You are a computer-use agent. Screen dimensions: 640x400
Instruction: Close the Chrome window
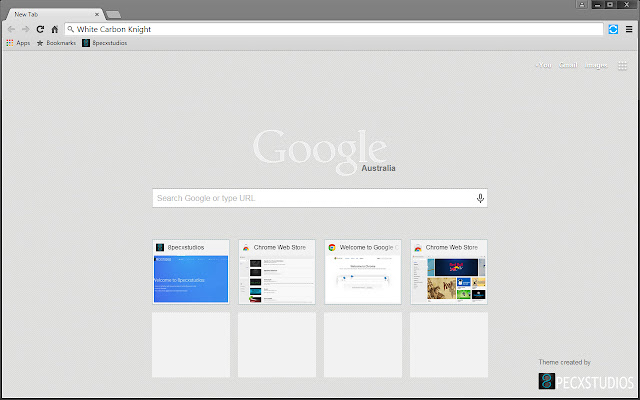click(627, 4)
